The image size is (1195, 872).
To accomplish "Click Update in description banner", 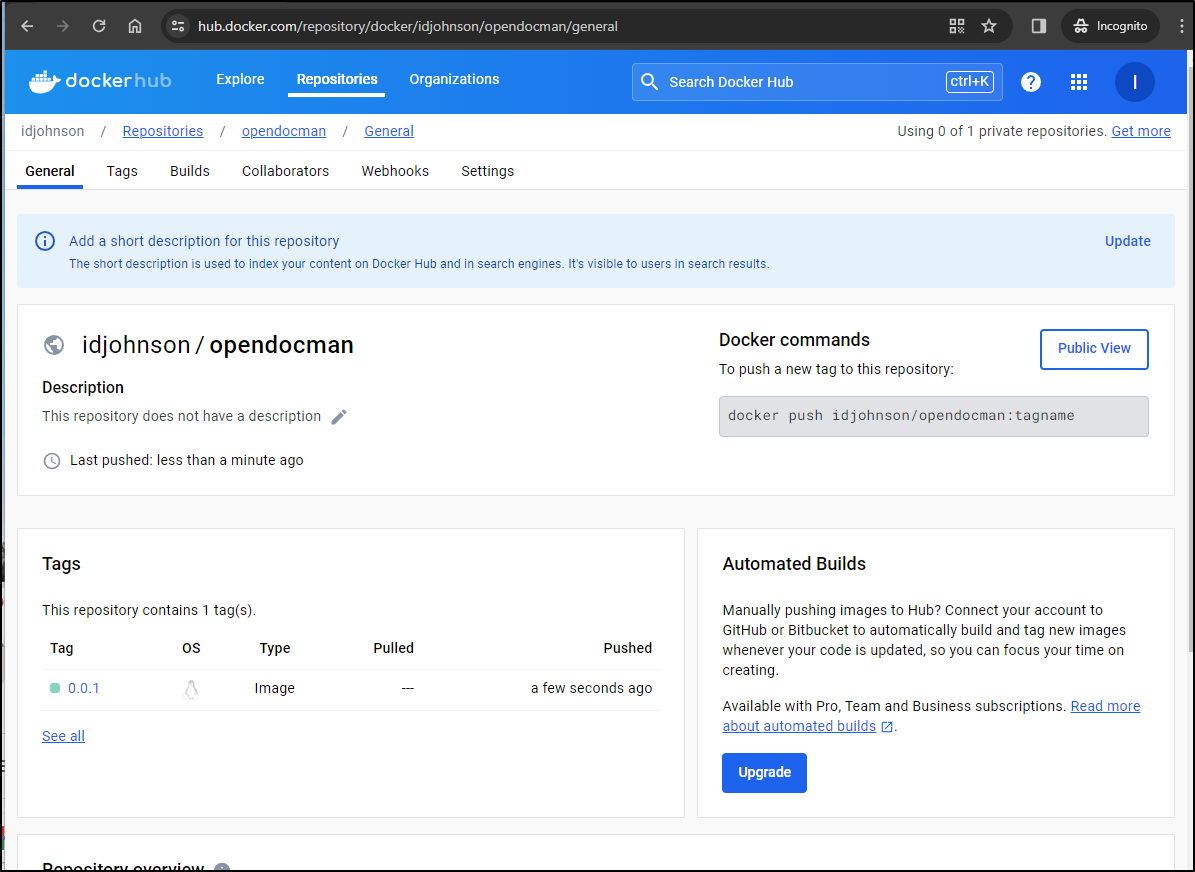I will click(1128, 241).
